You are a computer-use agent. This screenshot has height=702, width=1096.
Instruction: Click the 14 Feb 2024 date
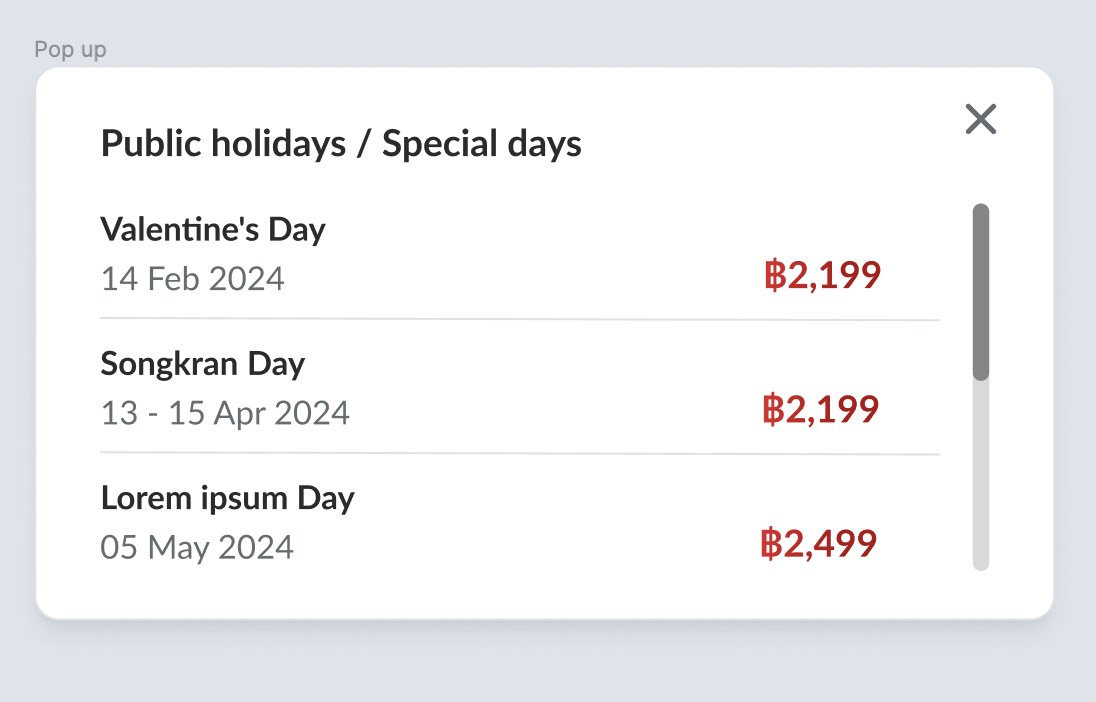(x=193, y=278)
